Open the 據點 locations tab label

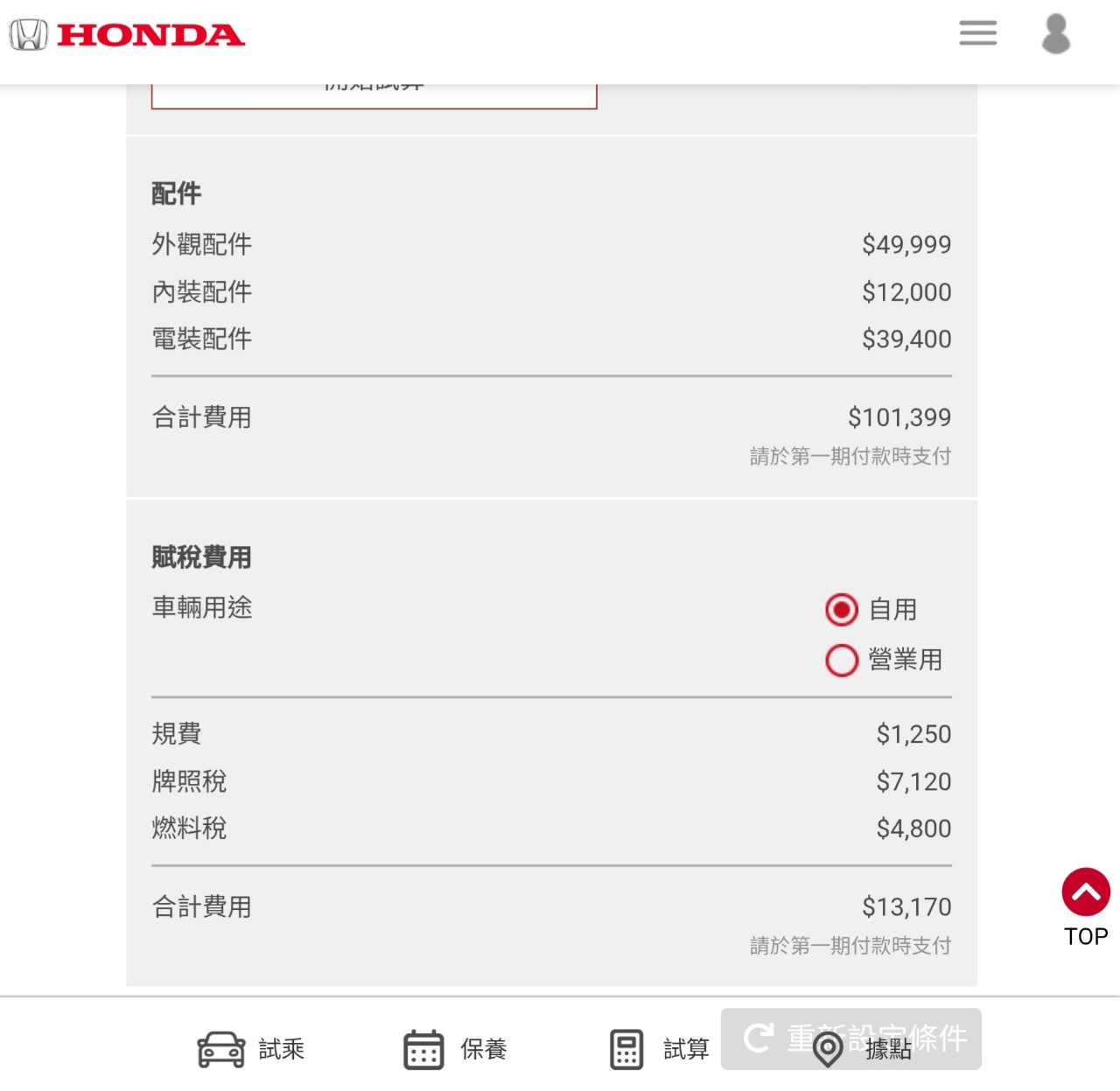(x=889, y=1050)
